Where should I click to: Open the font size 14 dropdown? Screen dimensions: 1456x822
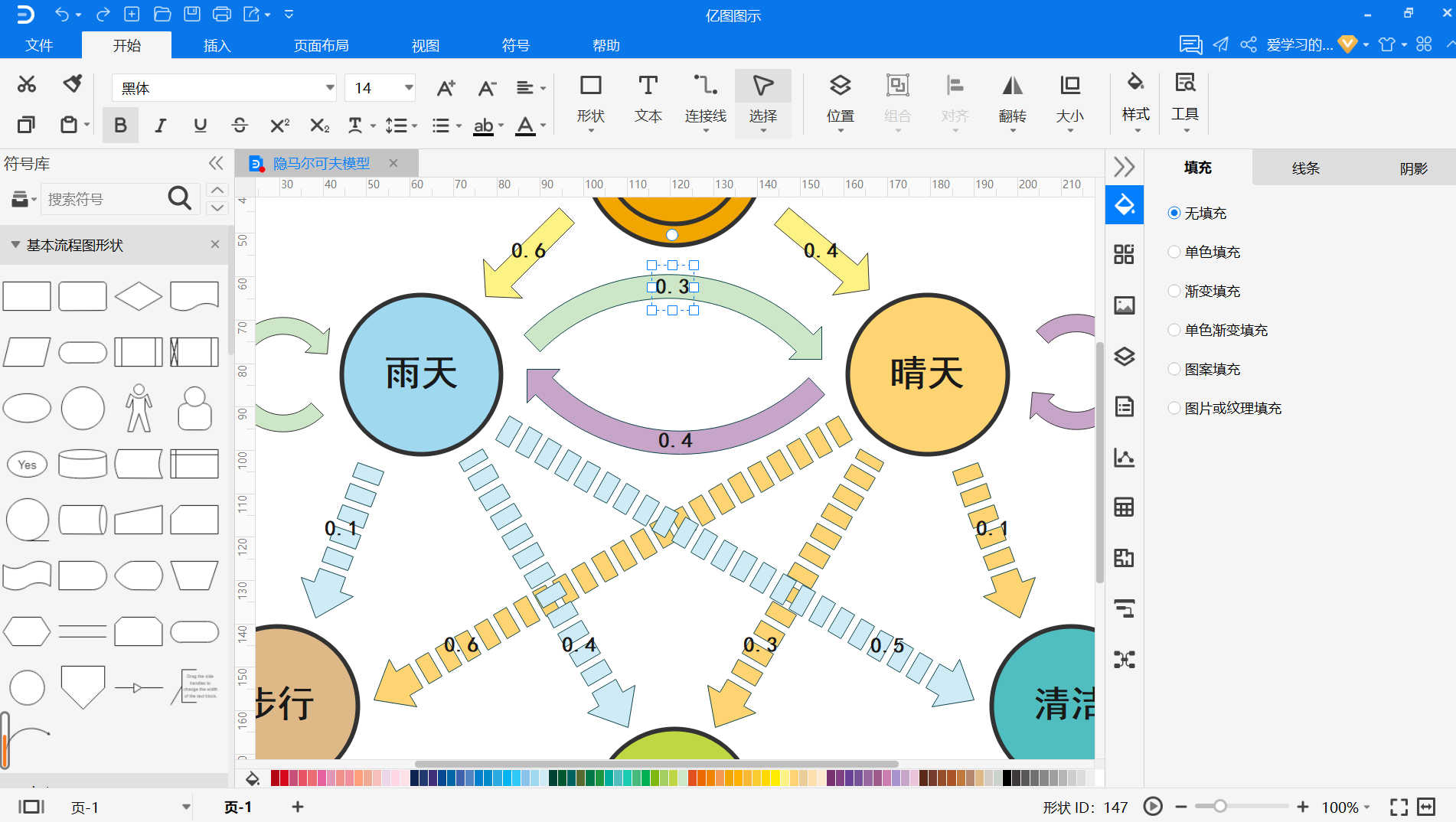(x=409, y=87)
